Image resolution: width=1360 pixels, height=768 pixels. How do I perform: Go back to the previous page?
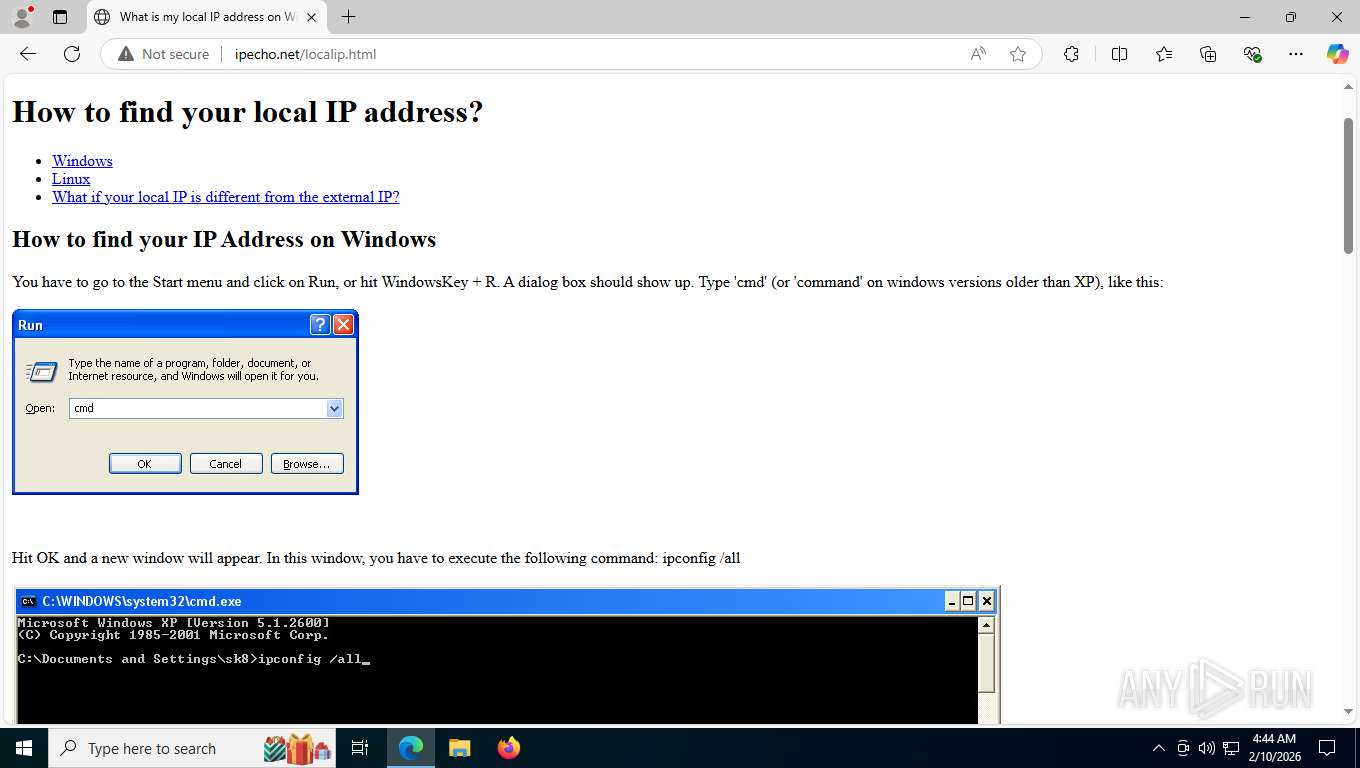[x=28, y=54]
